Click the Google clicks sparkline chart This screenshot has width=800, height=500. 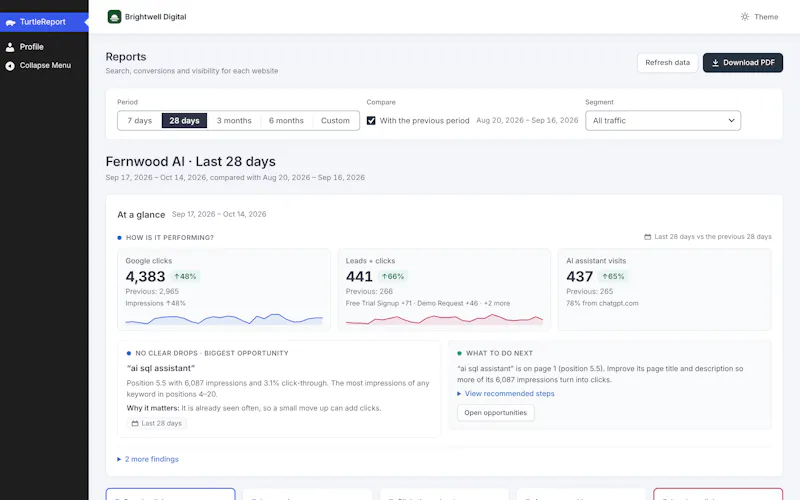[224, 319]
